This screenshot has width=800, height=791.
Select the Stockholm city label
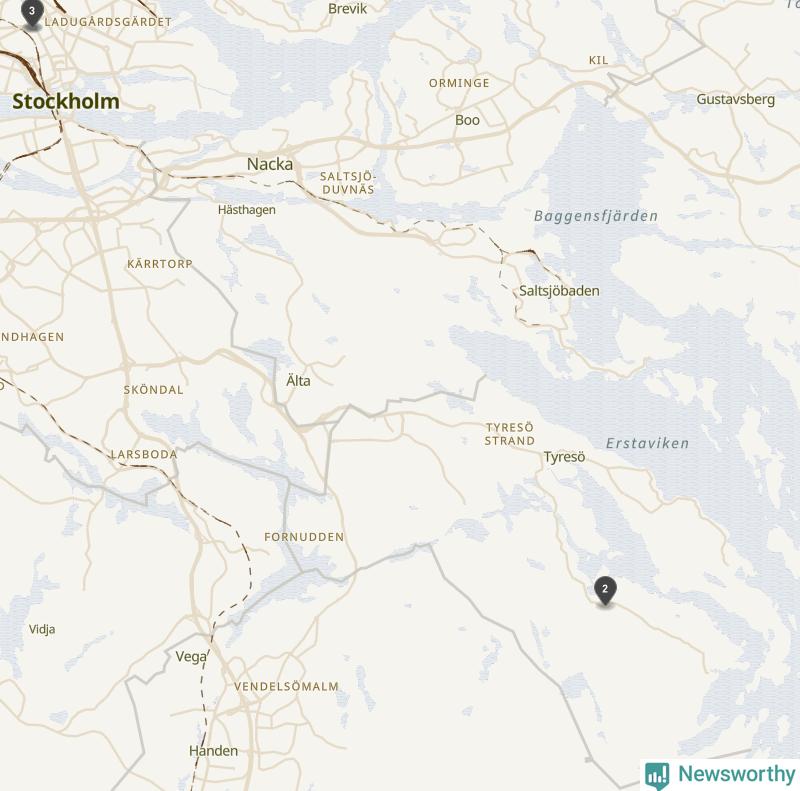[66, 102]
